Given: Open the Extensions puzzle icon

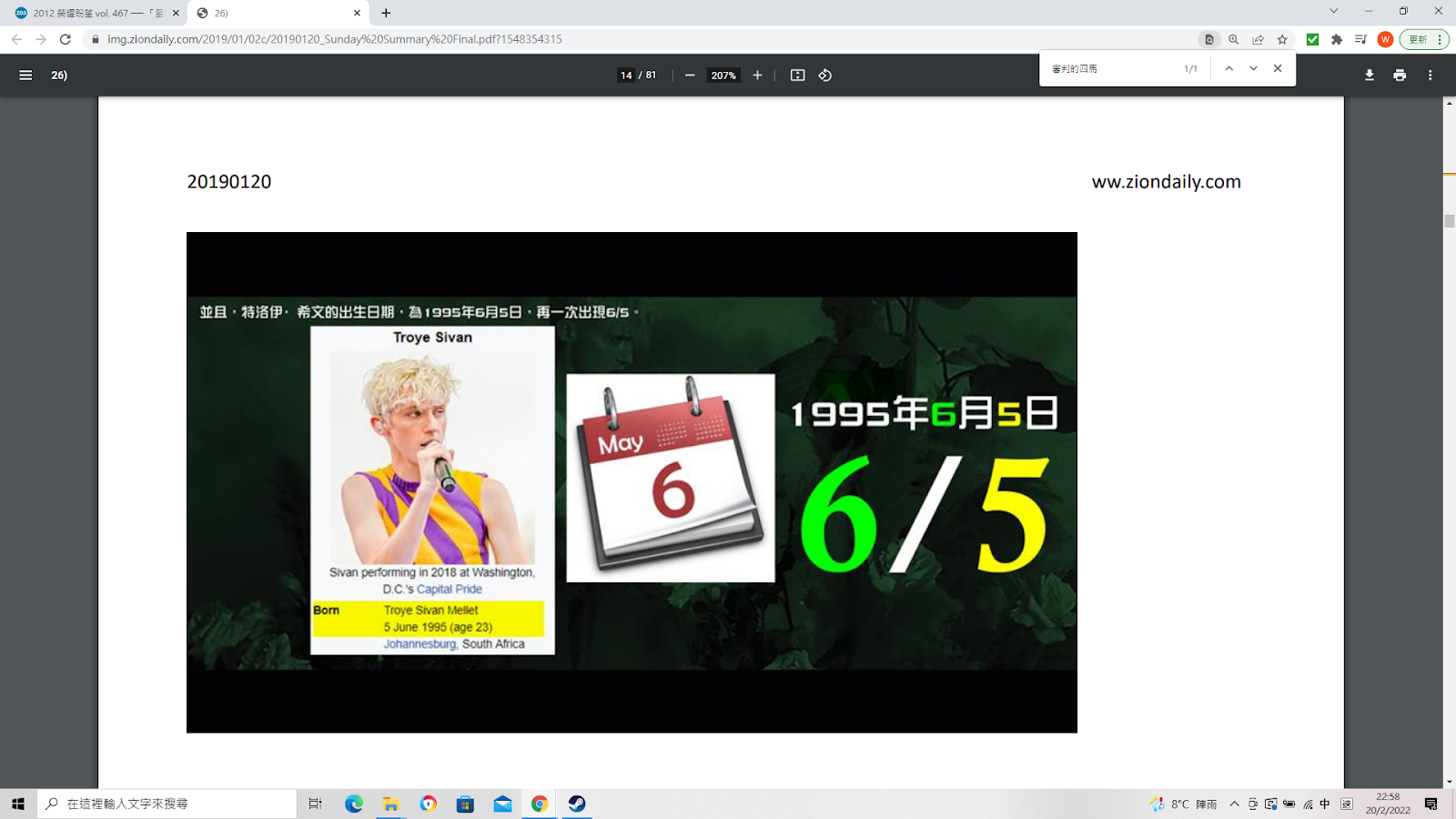Looking at the screenshot, I should pos(1337,39).
